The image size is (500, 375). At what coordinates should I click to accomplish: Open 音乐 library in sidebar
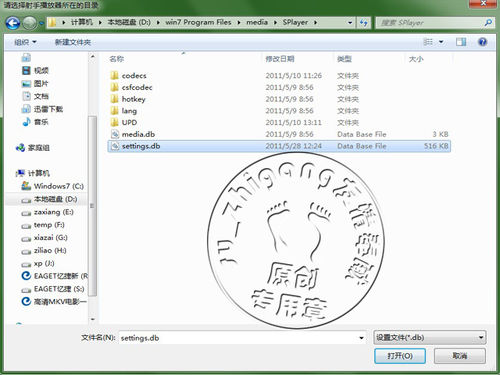(x=35, y=122)
